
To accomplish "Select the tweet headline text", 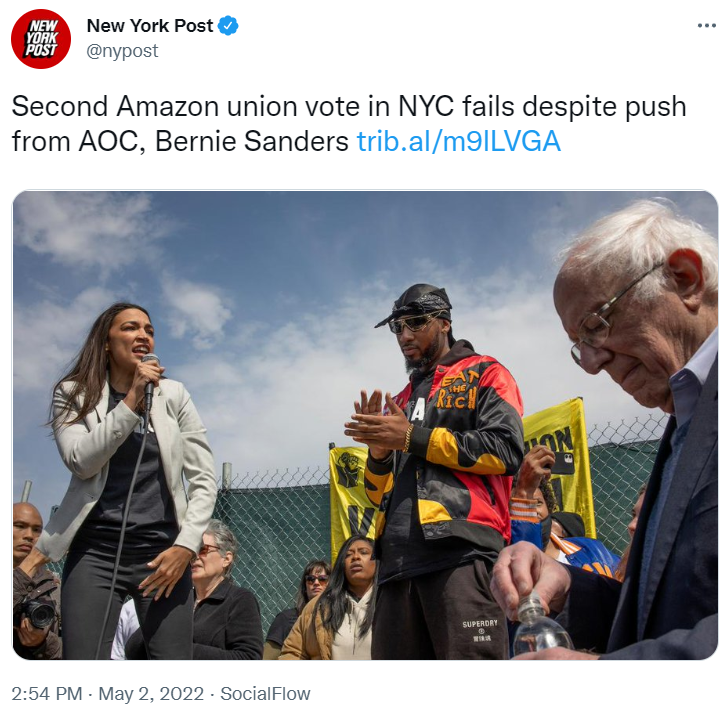I will [349, 124].
